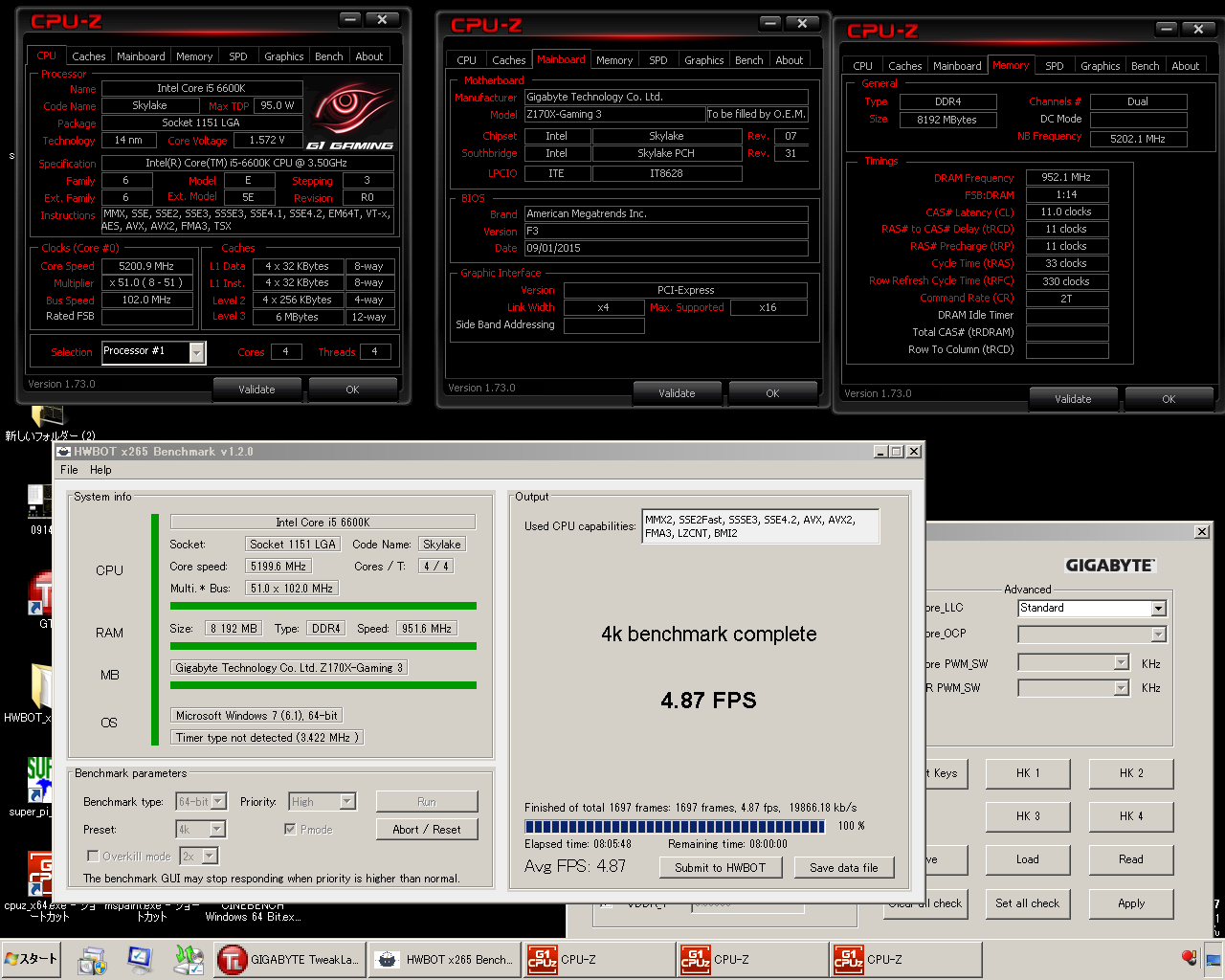Image resolution: width=1225 pixels, height=980 pixels.
Task: Open the Help menu in HWBOT benchmark
Action: pos(100,470)
